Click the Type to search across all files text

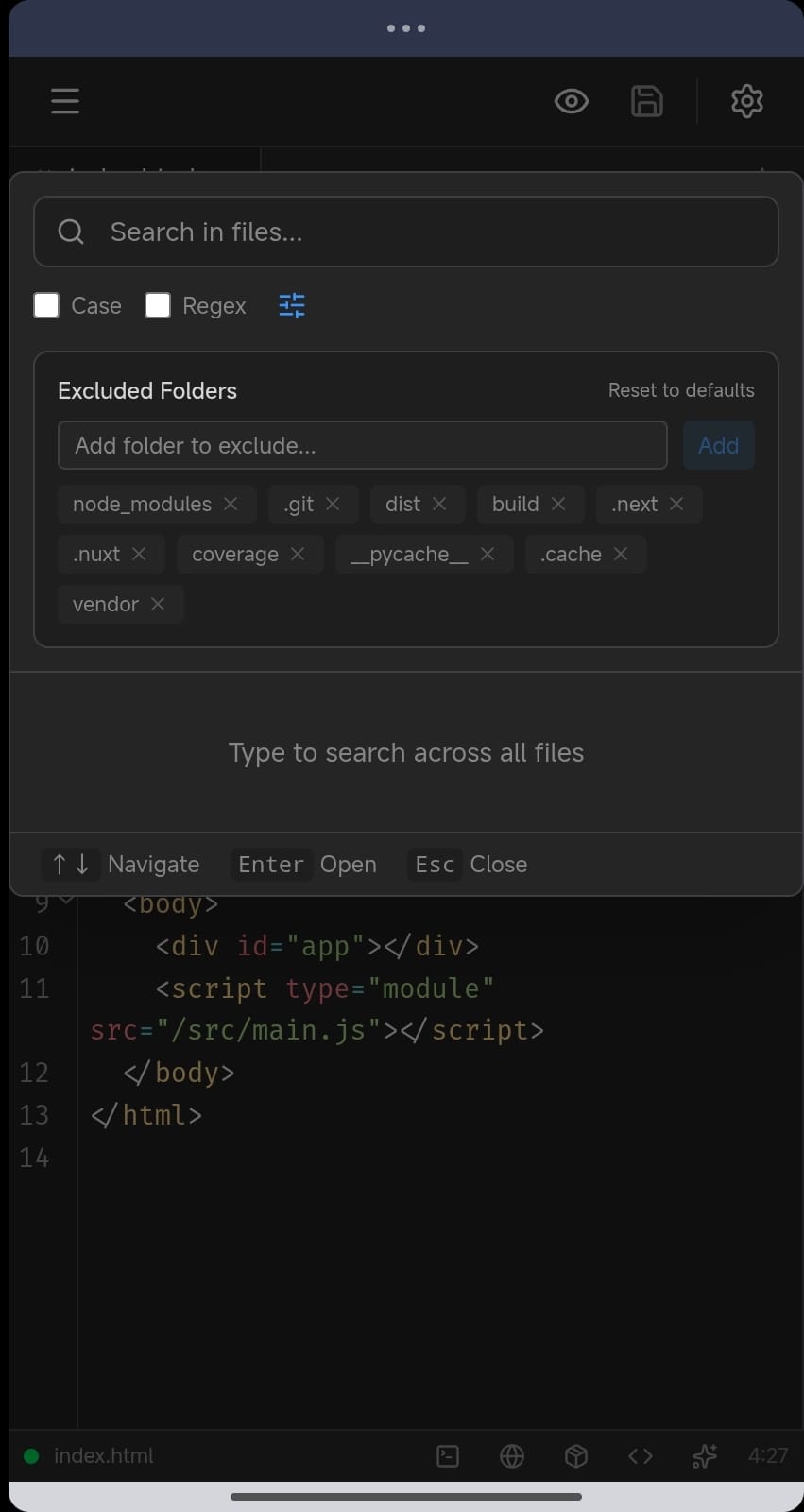tap(406, 753)
